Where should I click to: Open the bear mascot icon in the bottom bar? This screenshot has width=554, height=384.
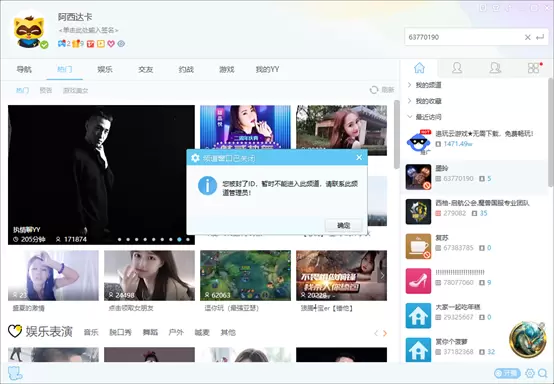click(x=15, y=373)
